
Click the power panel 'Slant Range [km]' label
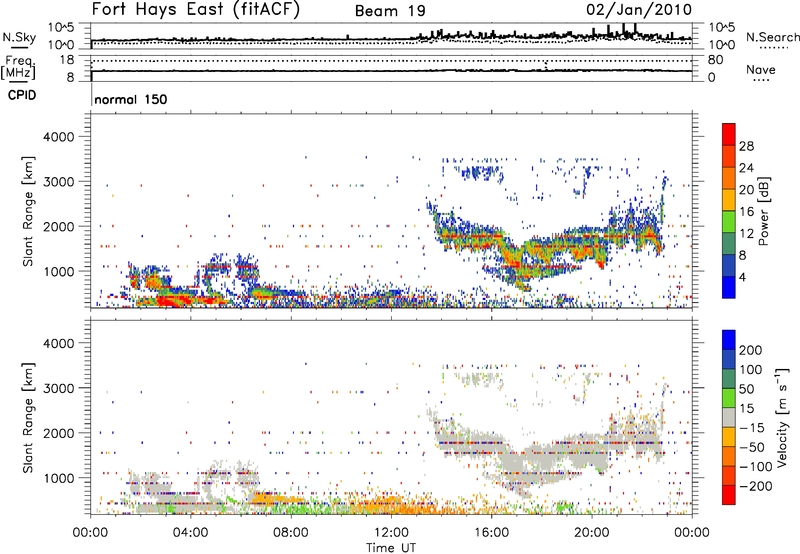(28, 211)
